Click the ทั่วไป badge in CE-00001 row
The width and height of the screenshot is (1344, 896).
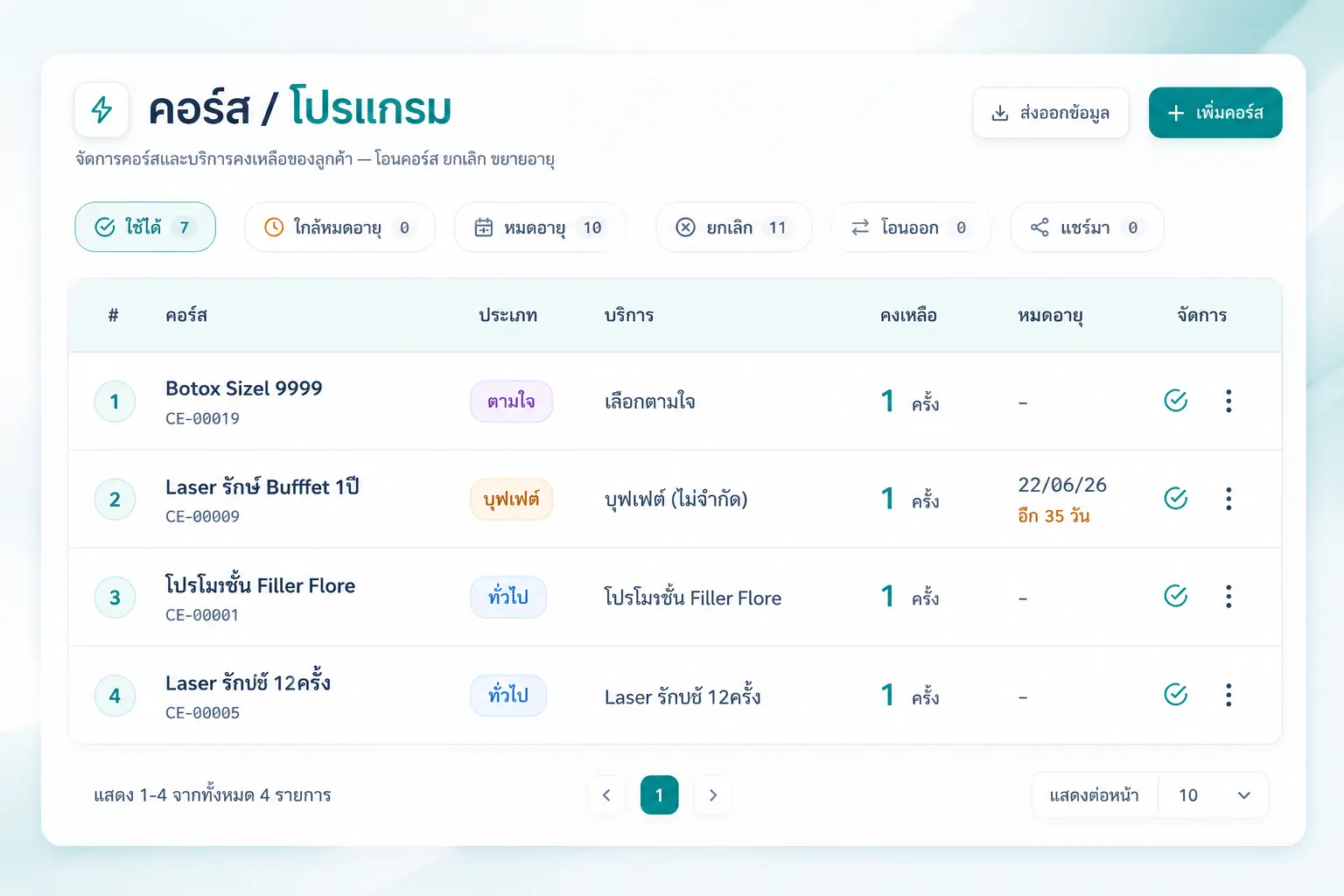[508, 598]
